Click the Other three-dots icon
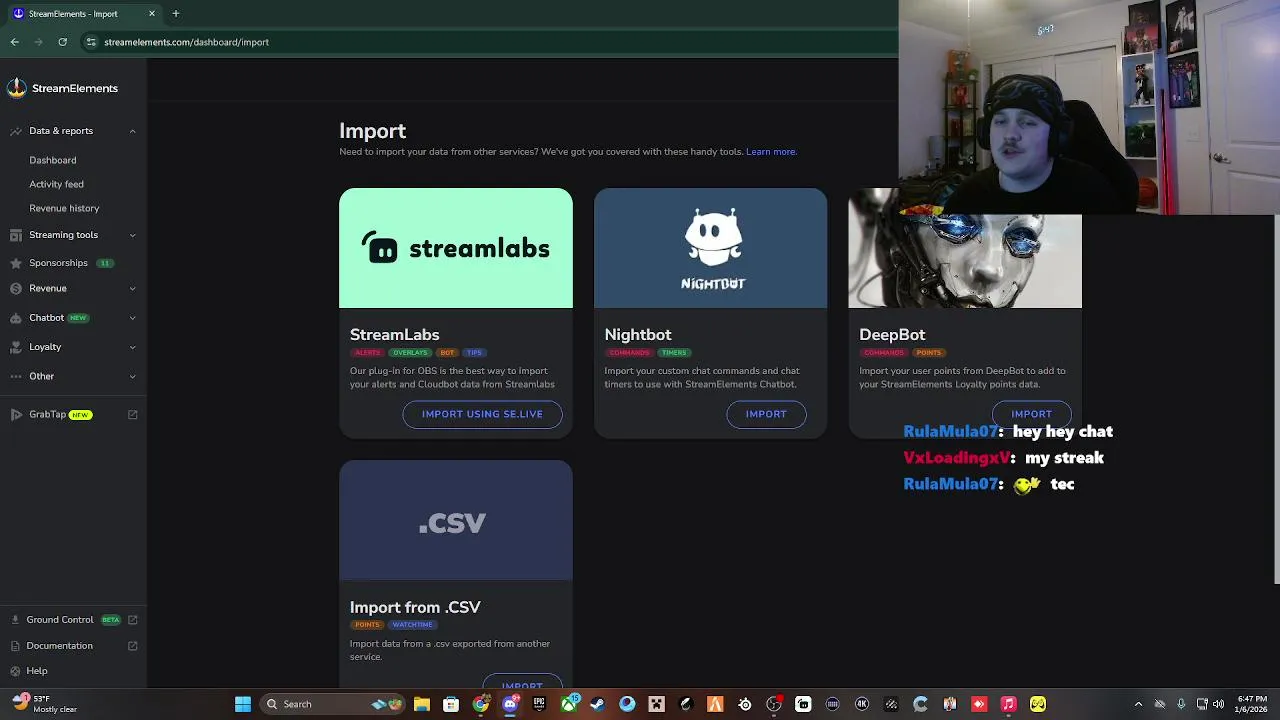1280x720 pixels. pyautogui.click(x=16, y=376)
